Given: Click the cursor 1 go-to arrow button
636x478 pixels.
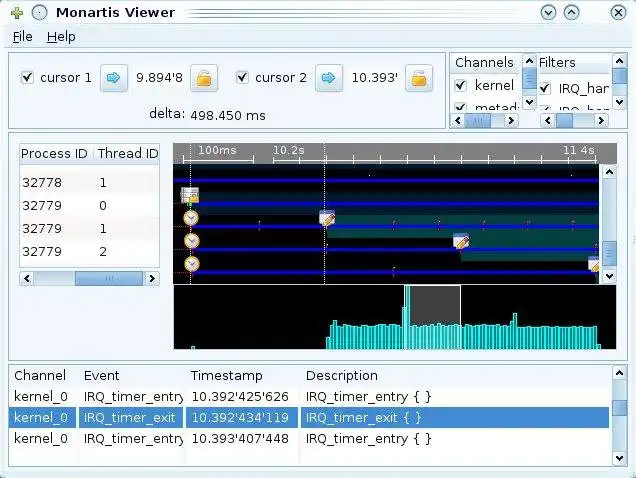Looking at the screenshot, I should pos(114,78).
